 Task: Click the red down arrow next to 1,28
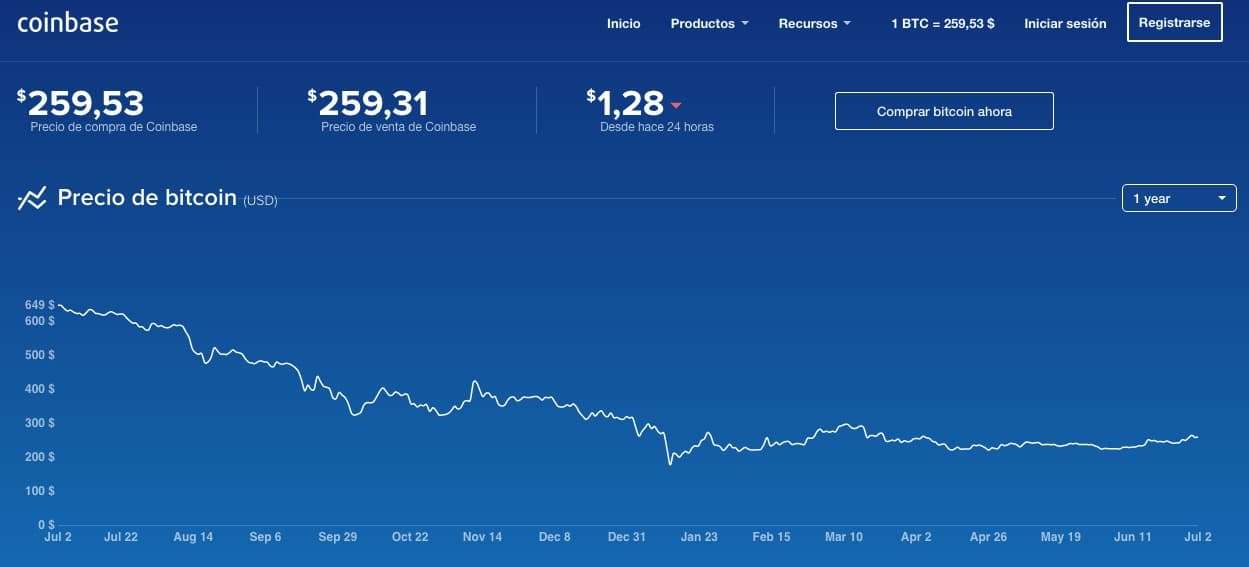[x=676, y=105]
